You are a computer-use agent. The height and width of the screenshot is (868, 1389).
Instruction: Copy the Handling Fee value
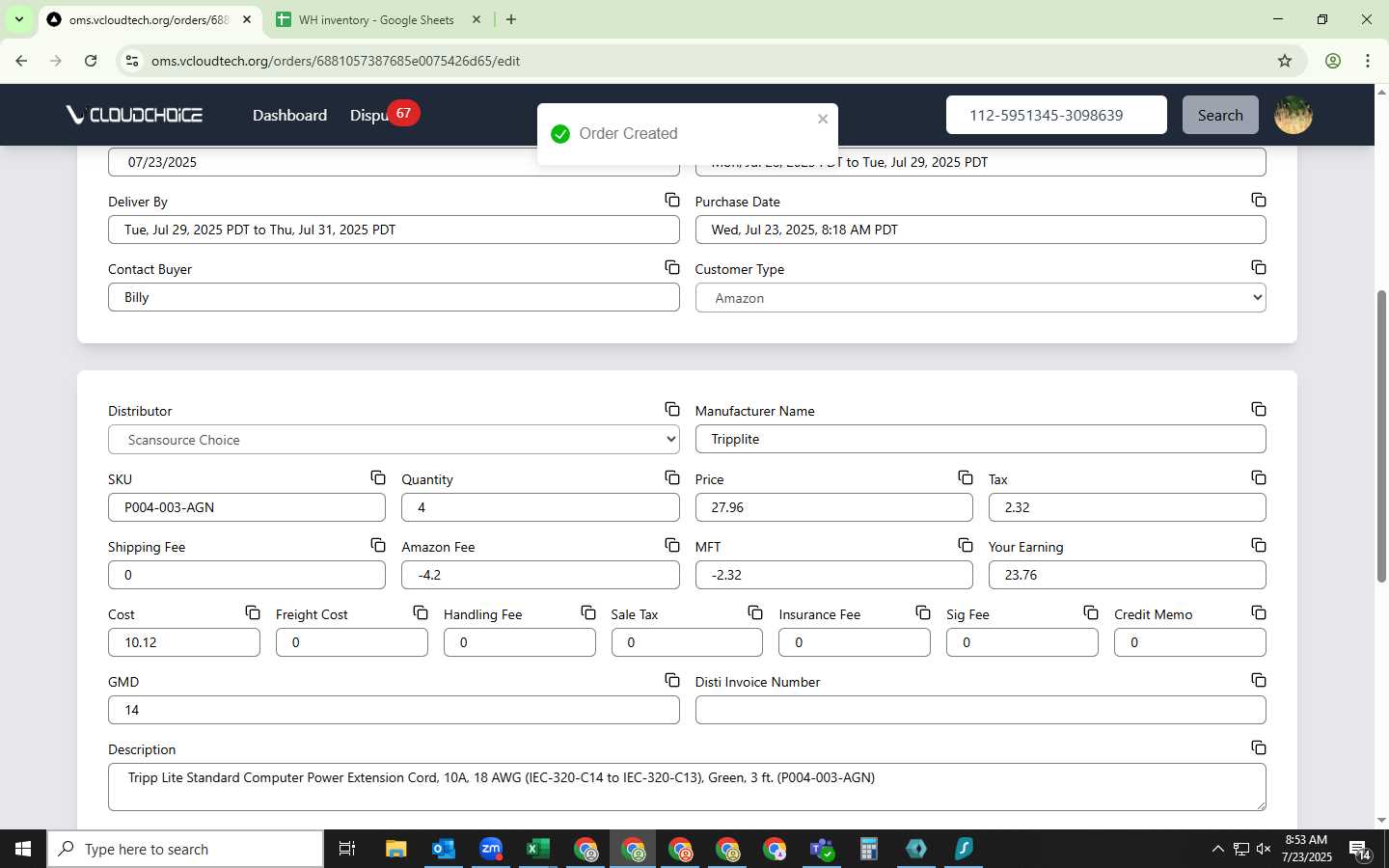588,612
